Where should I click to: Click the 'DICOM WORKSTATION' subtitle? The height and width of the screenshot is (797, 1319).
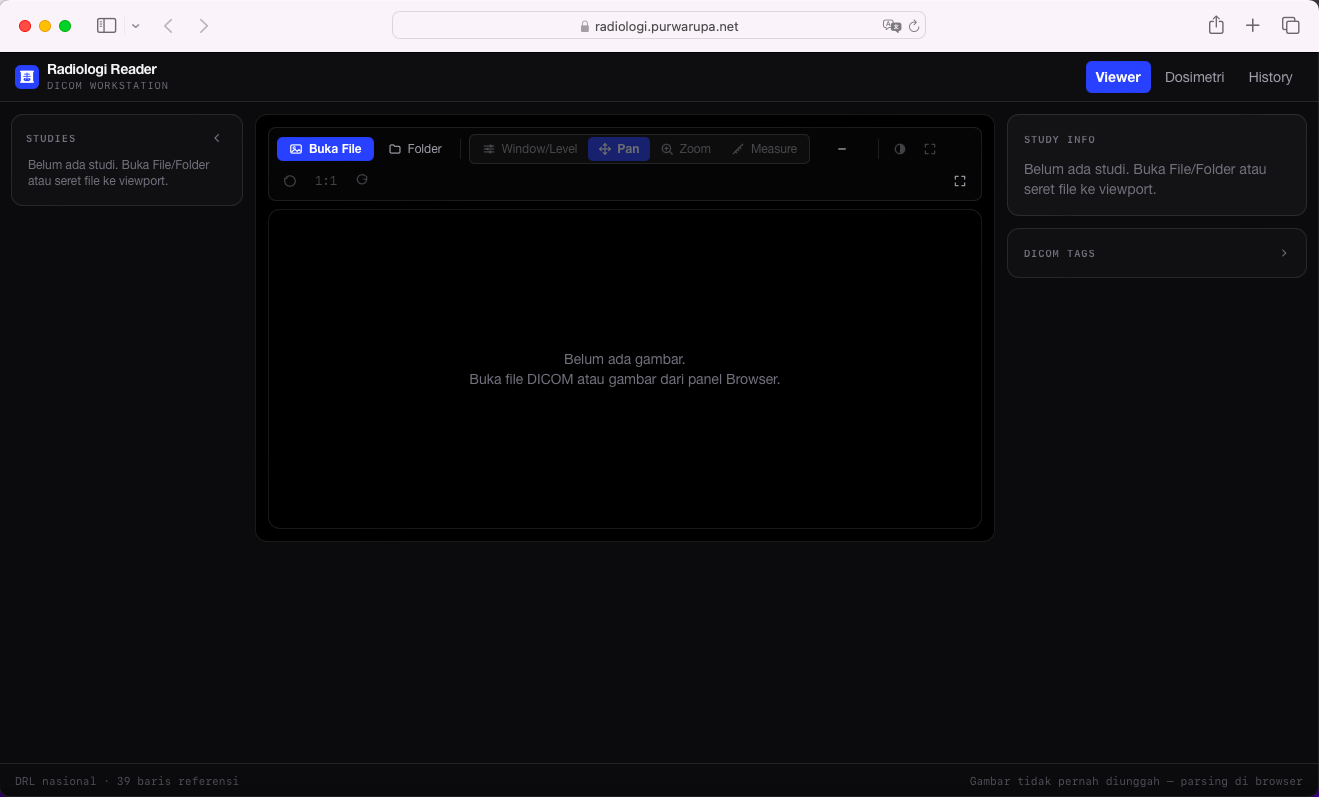tap(108, 86)
